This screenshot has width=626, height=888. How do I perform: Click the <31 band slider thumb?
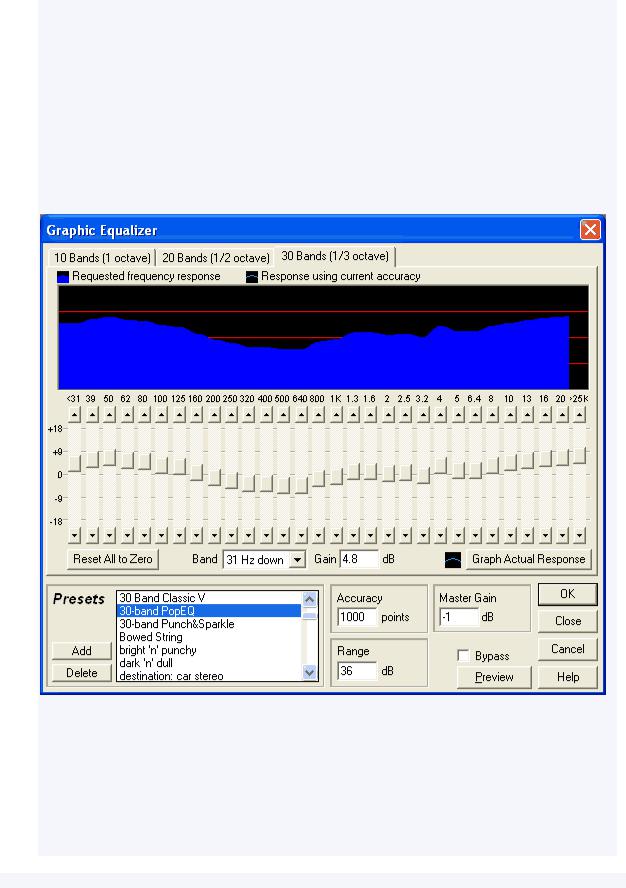point(74,463)
